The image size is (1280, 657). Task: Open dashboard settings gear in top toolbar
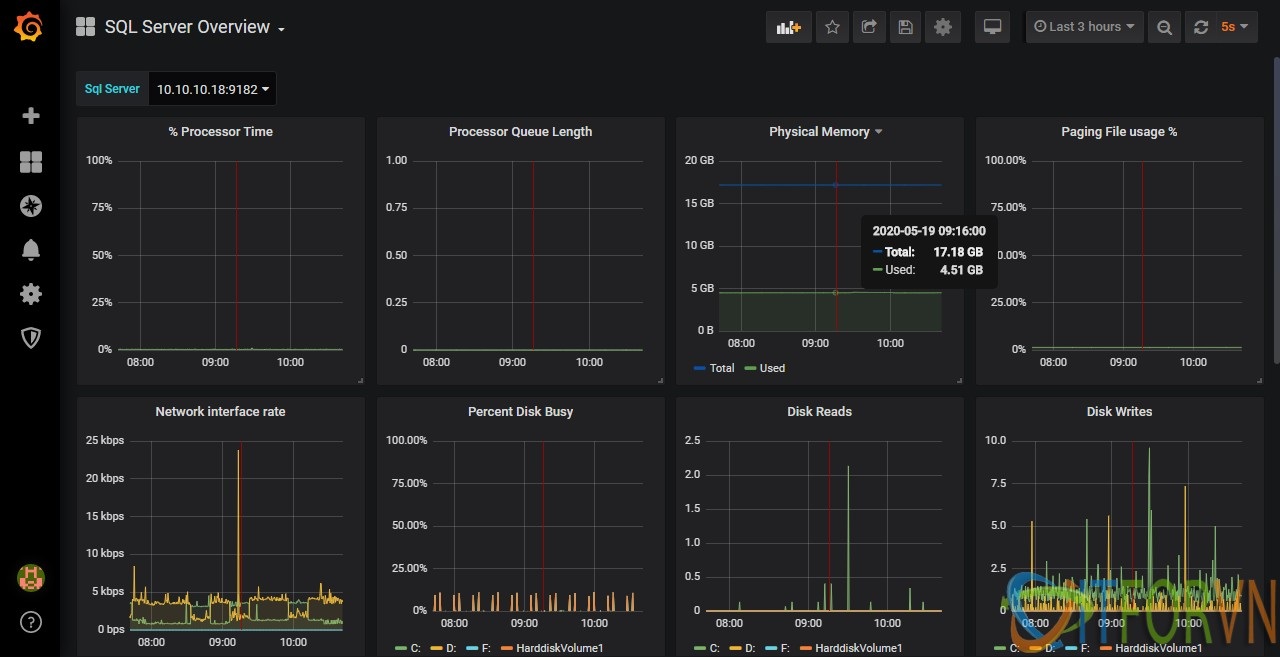pos(943,27)
